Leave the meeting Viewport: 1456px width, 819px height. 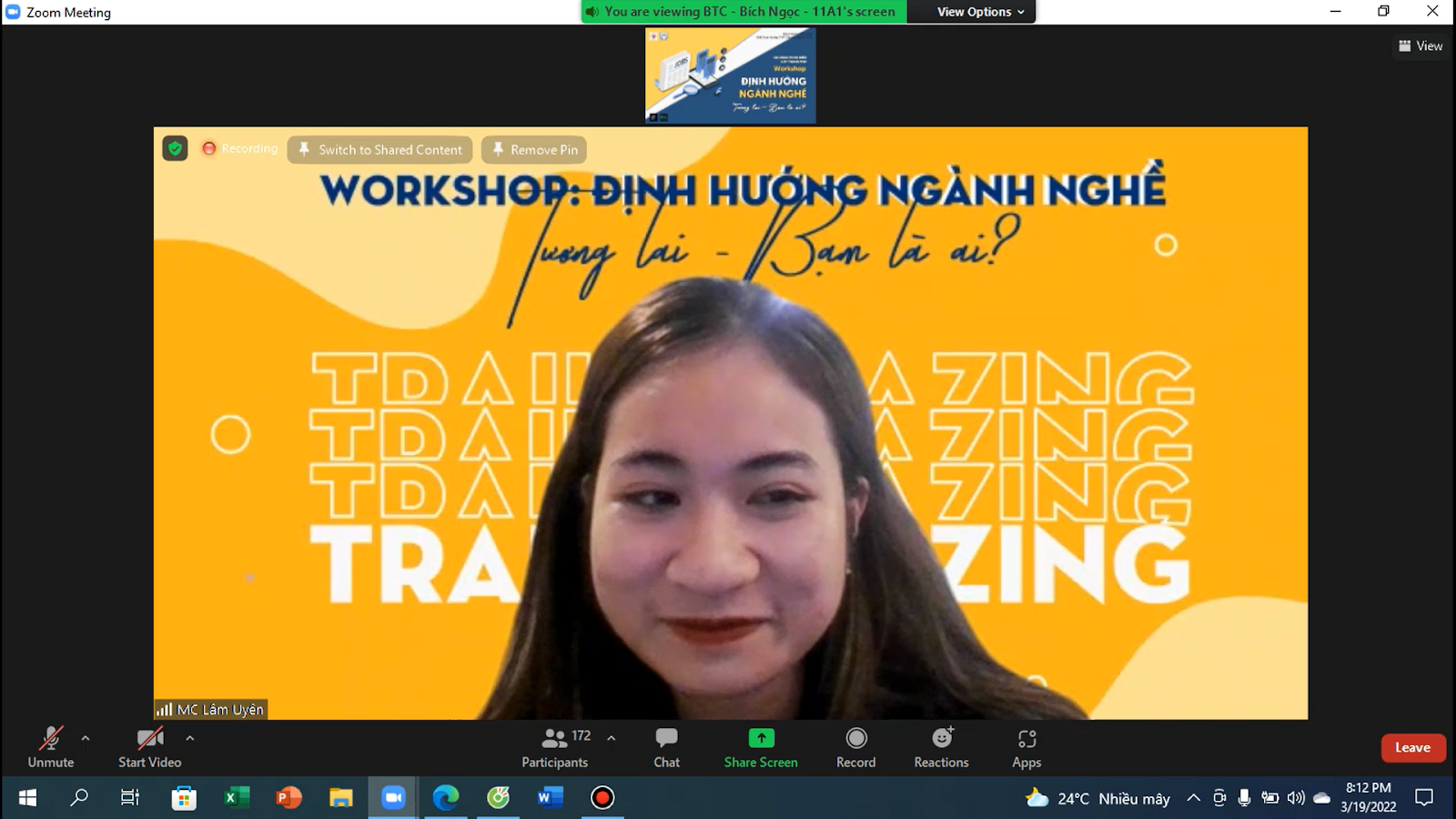1413,748
